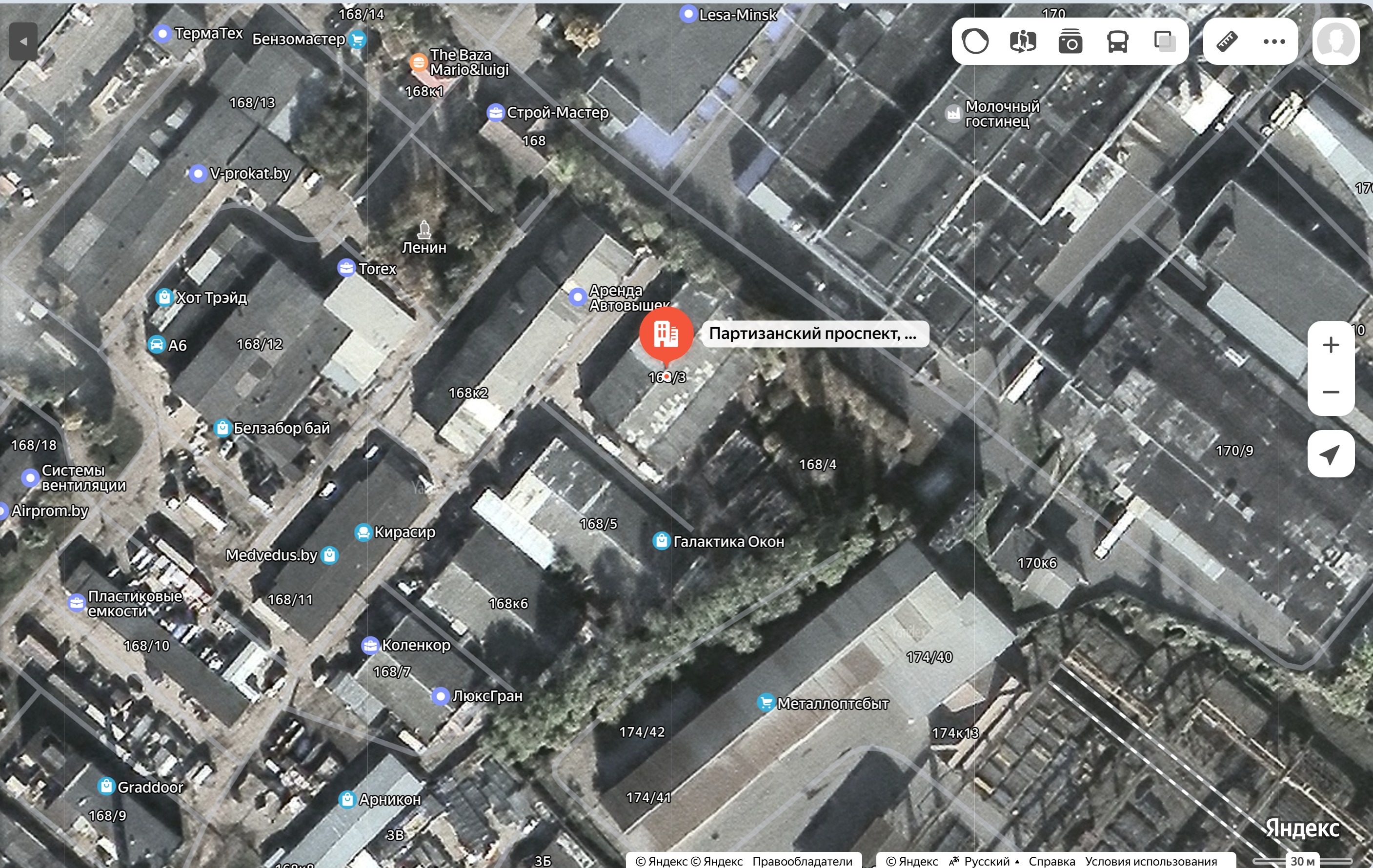This screenshot has height=868, width=1373.
Task: Zoom in with the plus button
Action: [1331, 345]
